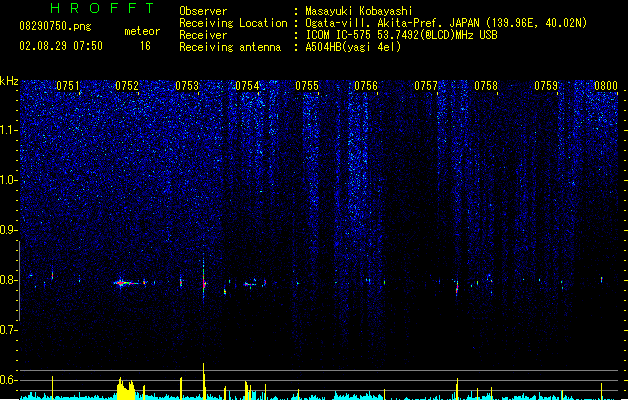Click the 0757 time marker

click(426, 86)
